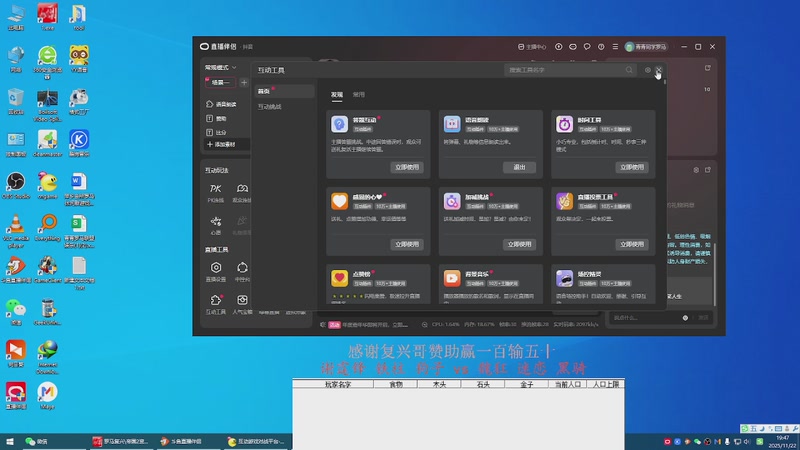Click the magnifier icon in tool search box
This screenshot has width=800, height=450.
click(x=629, y=70)
